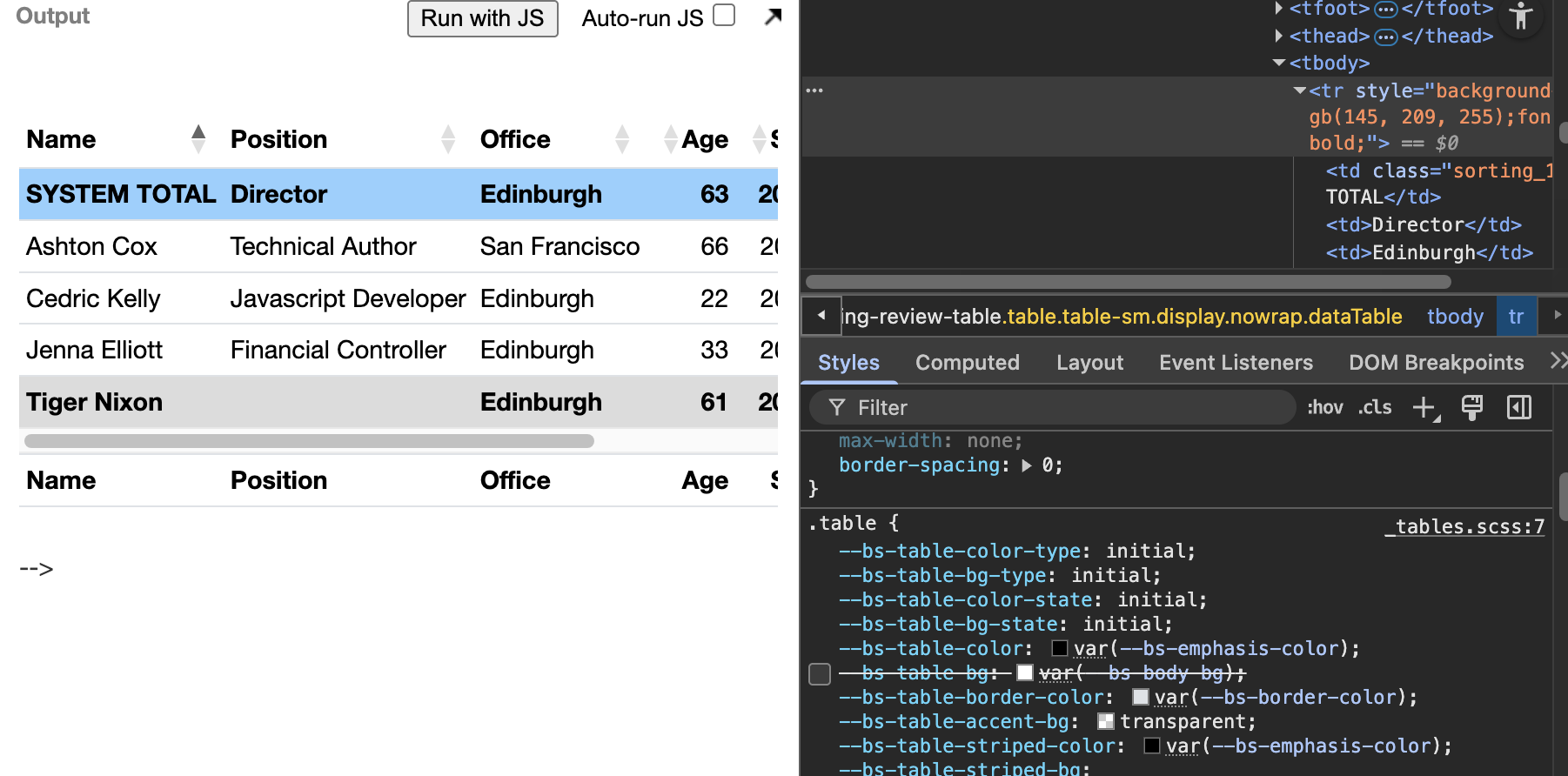Screen dimensions: 1568x776
Task: Expand the thead element node
Action: (1278, 36)
